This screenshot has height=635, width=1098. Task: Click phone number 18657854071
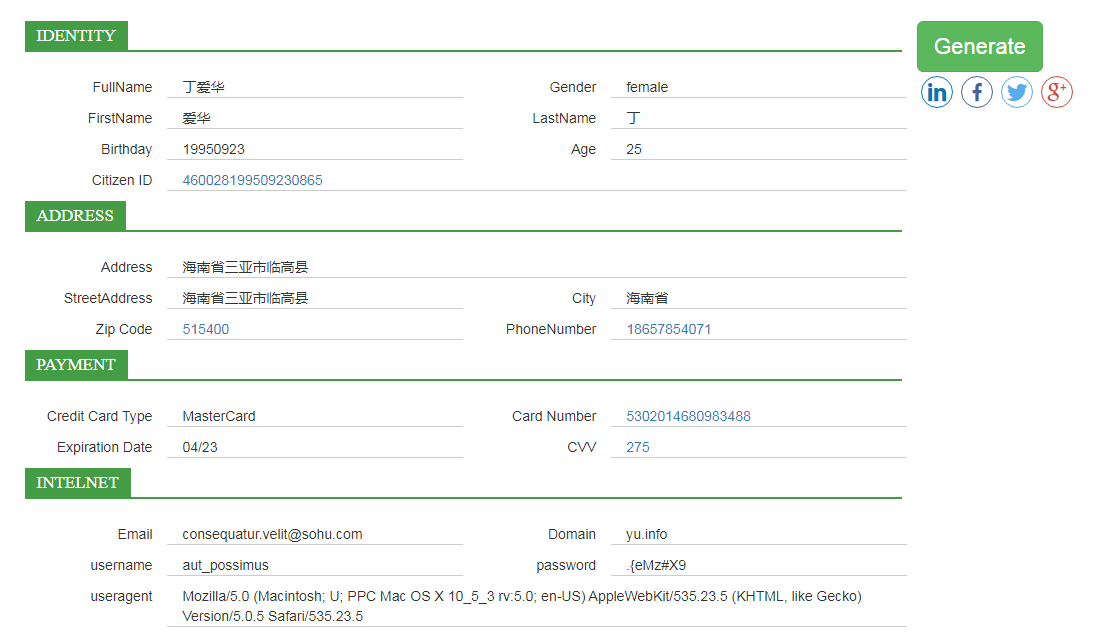[669, 330]
